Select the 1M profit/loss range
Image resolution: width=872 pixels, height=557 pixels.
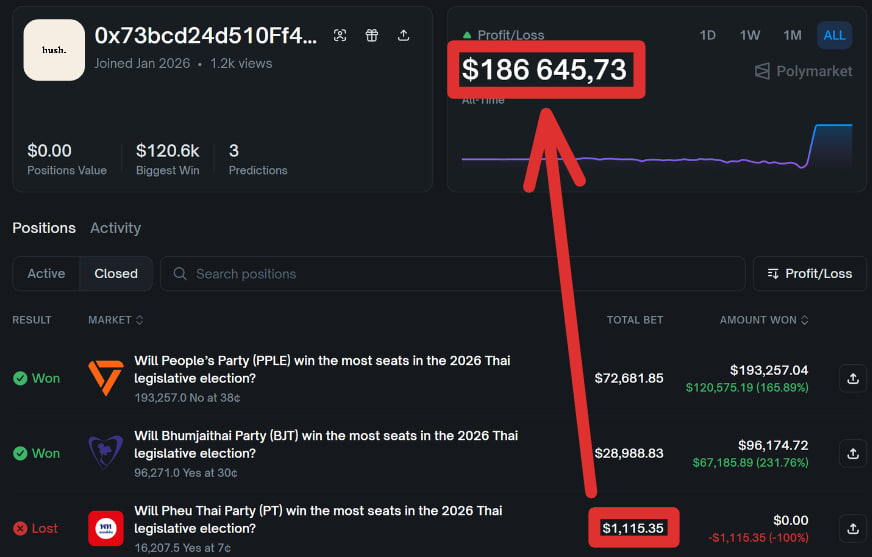[792, 36]
